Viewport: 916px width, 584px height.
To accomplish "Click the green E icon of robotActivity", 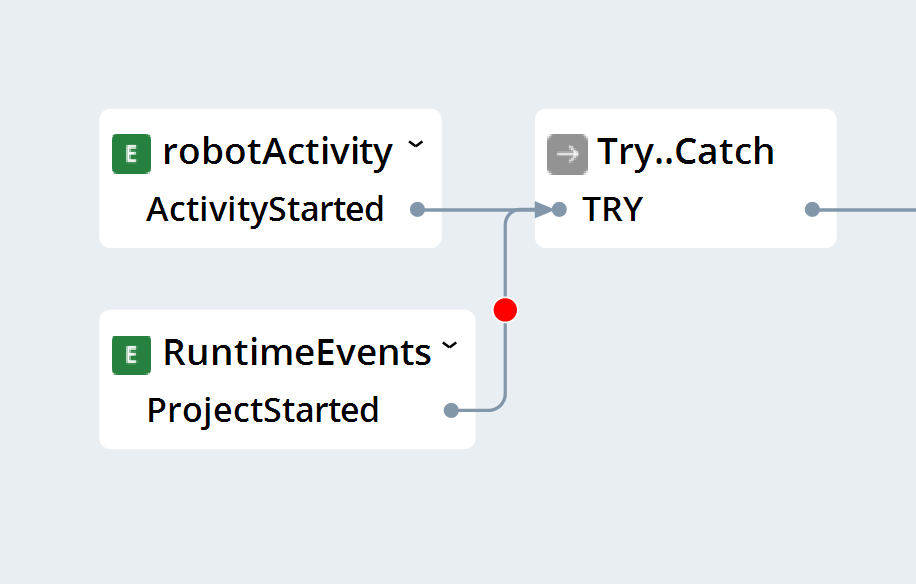I will coord(131,154).
